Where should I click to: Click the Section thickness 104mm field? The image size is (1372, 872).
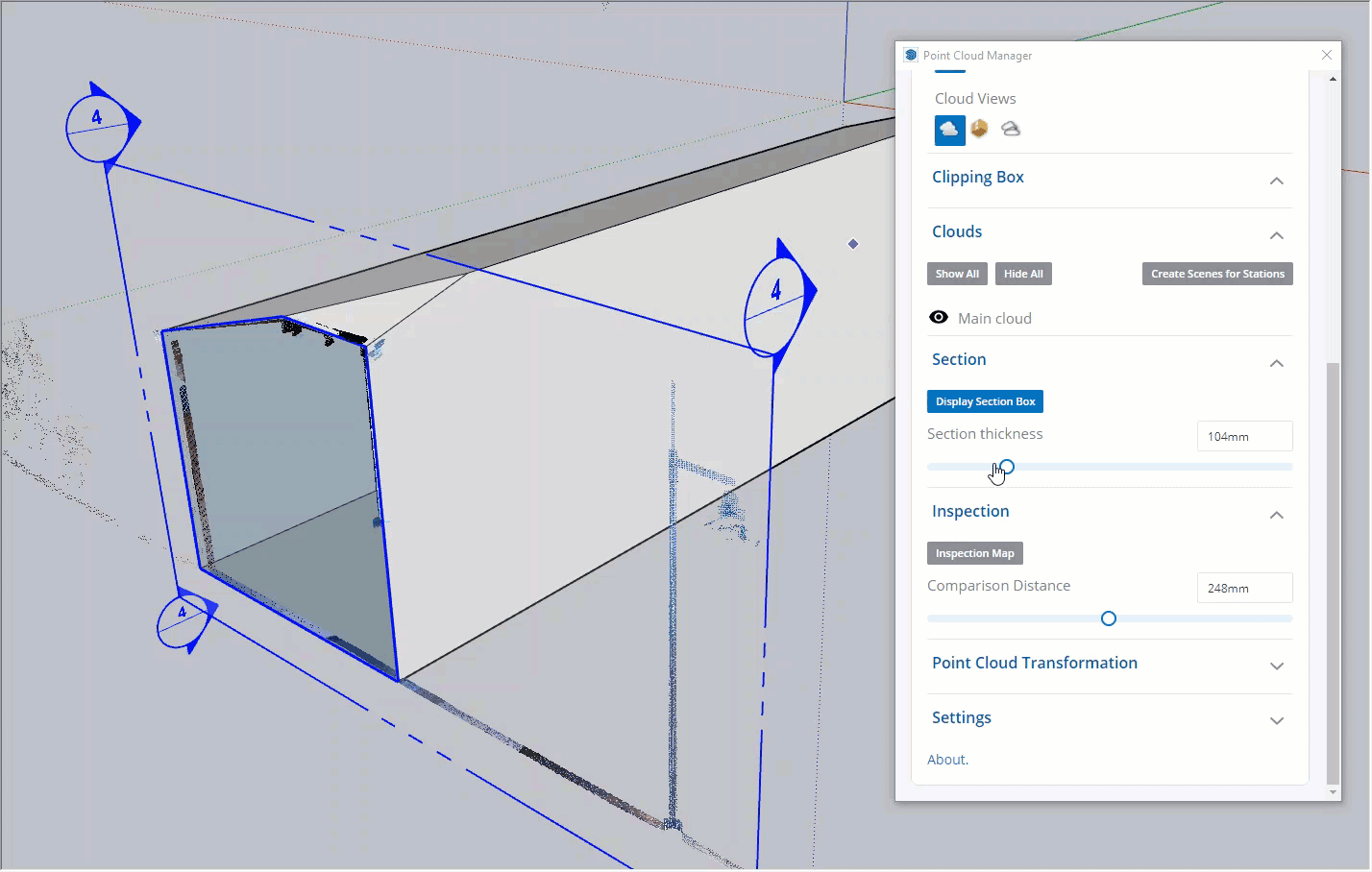[x=1244, y=436]
